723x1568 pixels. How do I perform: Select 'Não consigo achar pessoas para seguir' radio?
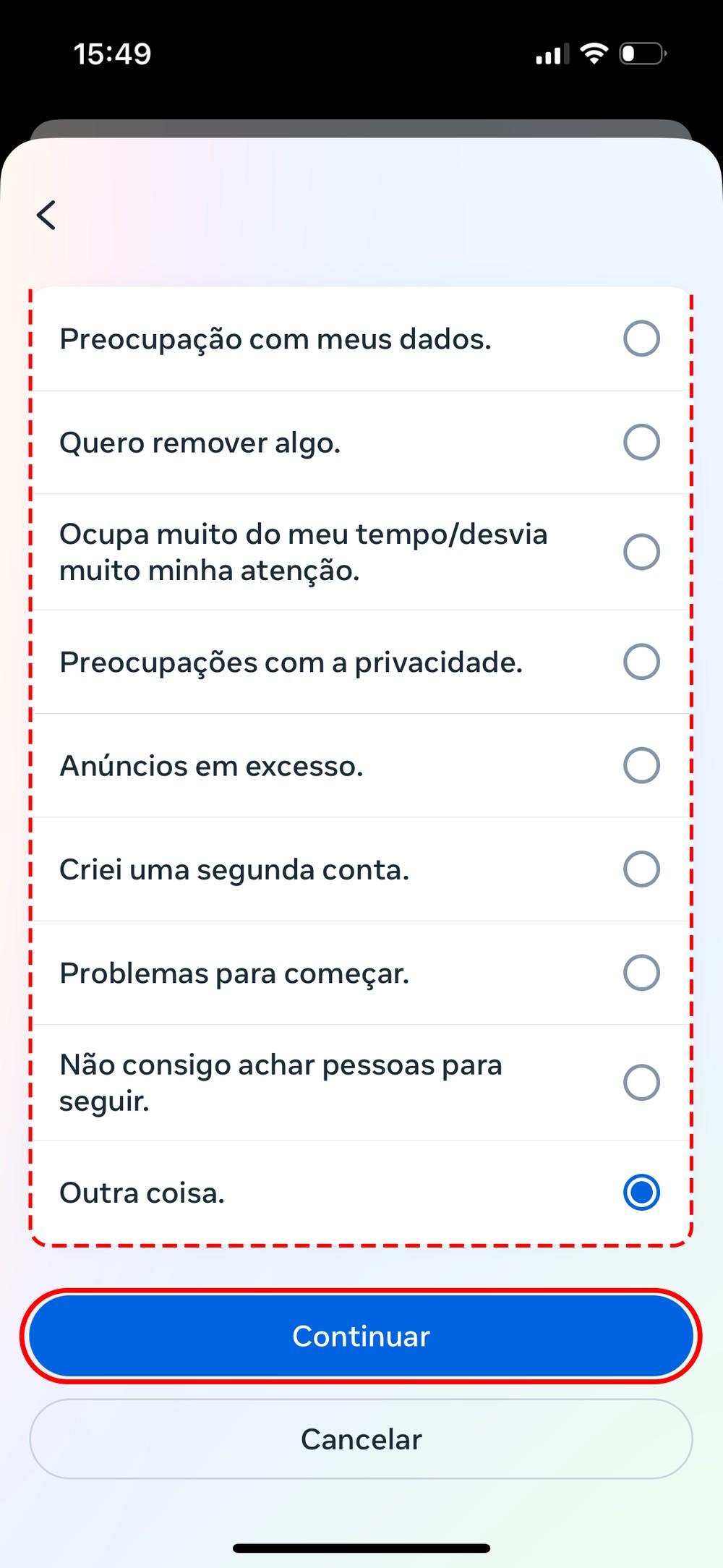click(641, 1083)
